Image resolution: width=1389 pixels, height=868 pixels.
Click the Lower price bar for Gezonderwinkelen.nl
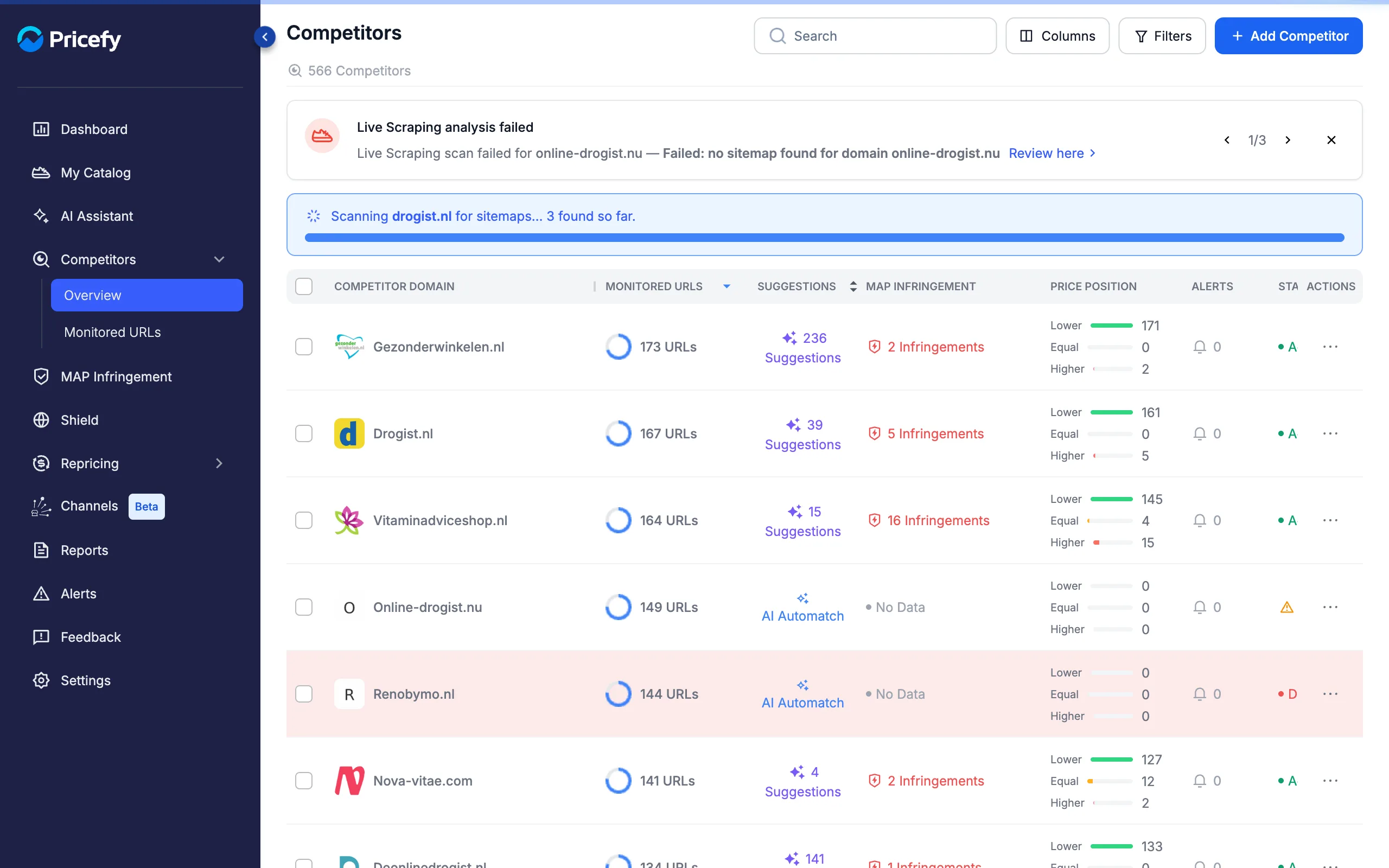click(1111, 325)
